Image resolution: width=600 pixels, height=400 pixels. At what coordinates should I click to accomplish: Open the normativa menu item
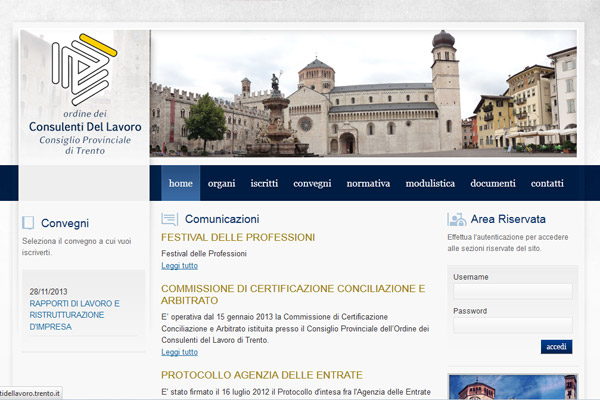pos(368,184)
